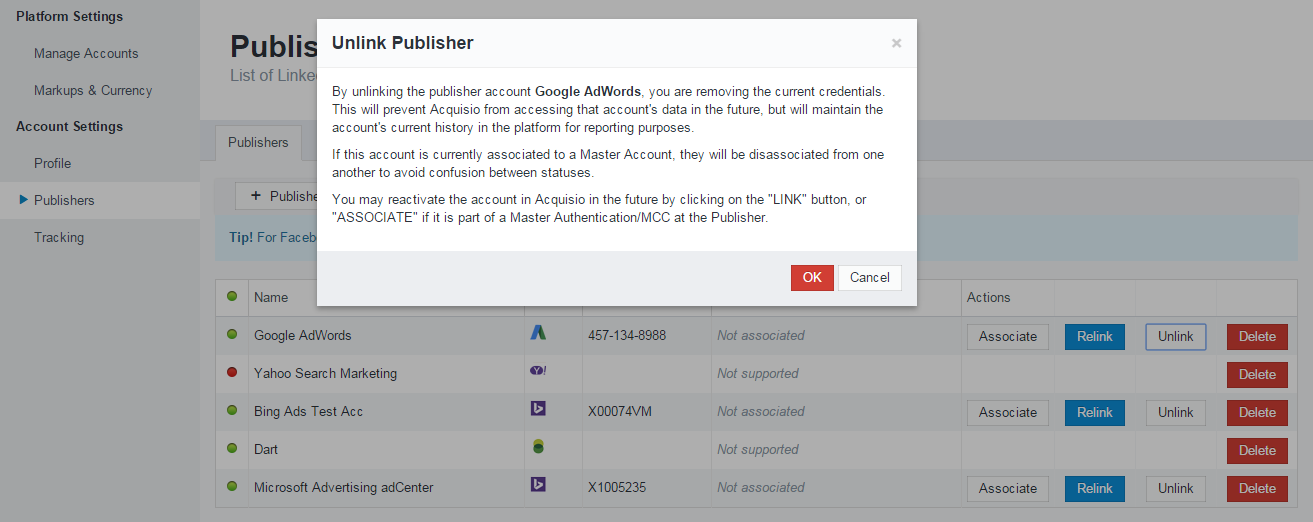Viewport: 1313px width, 522px height.
Task: Delete the Dart publisher account
Action: (1257, 451)
